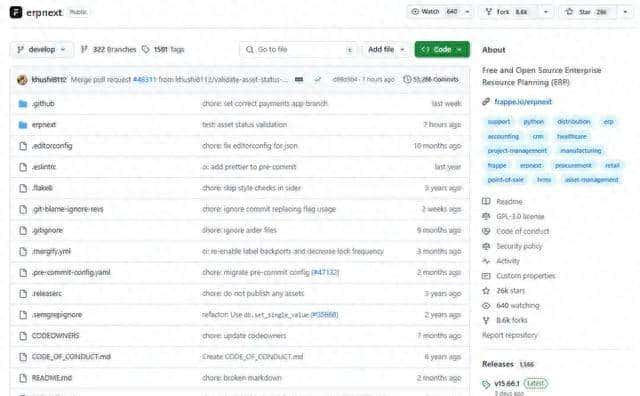
Task: Select the accounting topic tag
Action: [503, 136]
